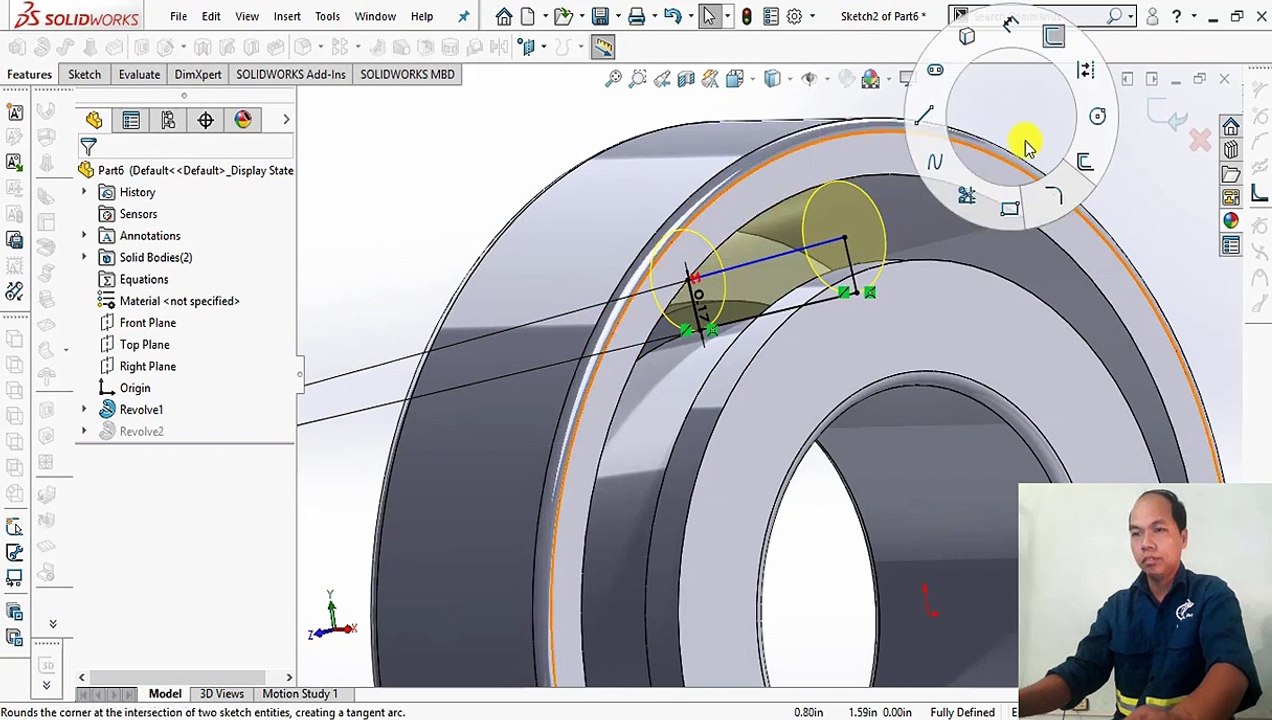The image size is (1272, 720).
Task: Choose the Straight Slot tool in shortcut ring
Action: tap(935, 70)
